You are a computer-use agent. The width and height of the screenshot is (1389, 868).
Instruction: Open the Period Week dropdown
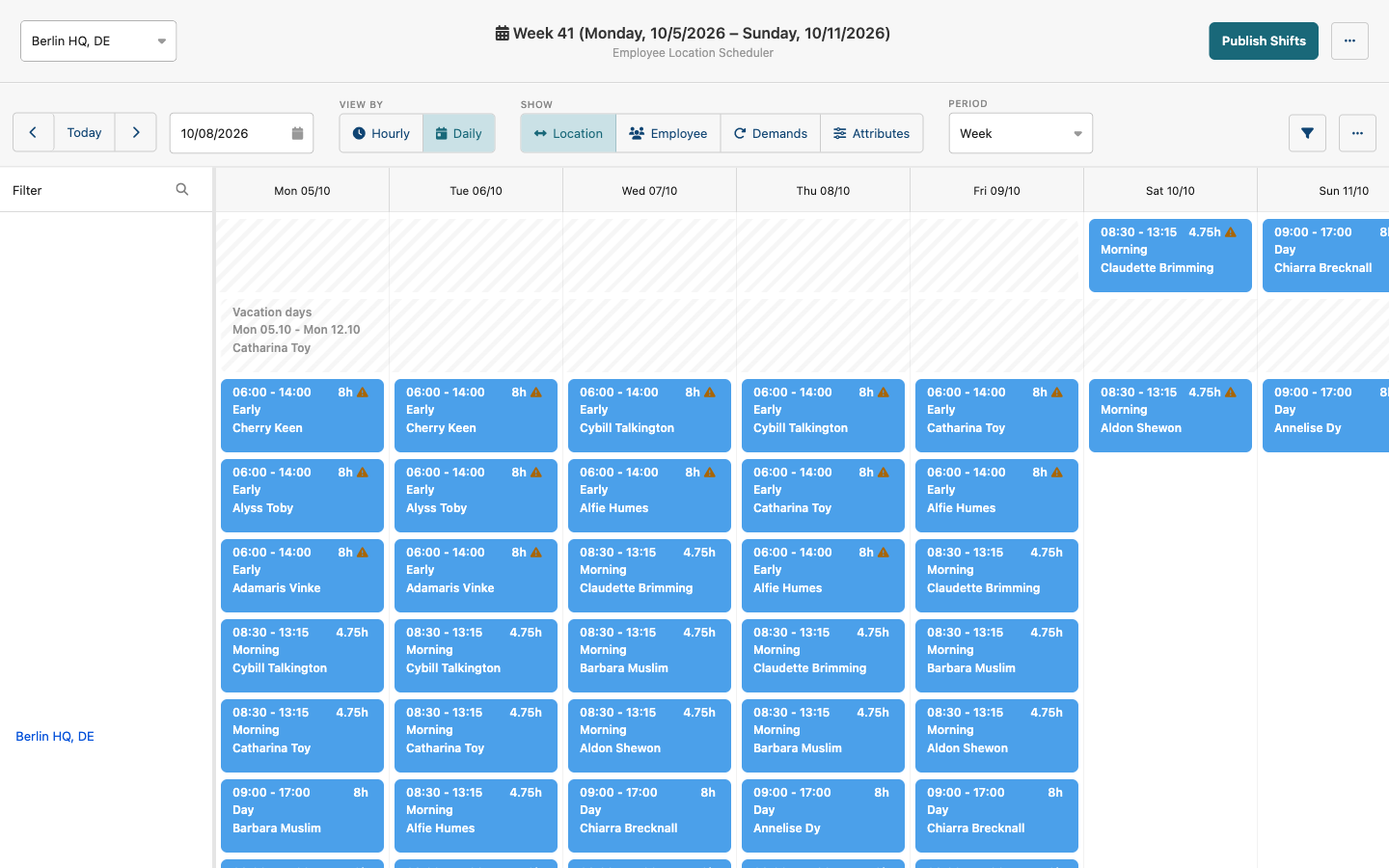pyautogui.click(x=1021, y=133)
